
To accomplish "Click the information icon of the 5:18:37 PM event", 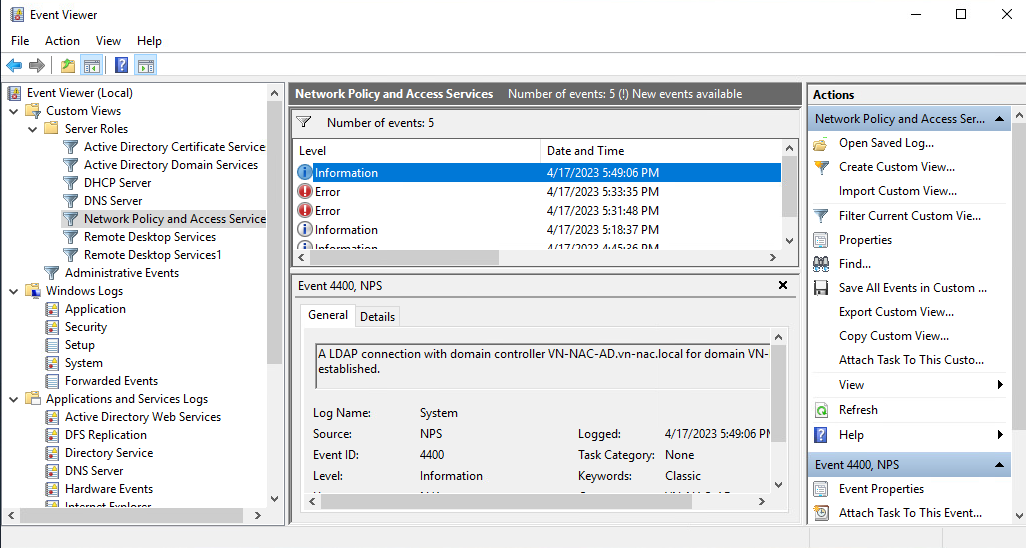I will [304, 230].
